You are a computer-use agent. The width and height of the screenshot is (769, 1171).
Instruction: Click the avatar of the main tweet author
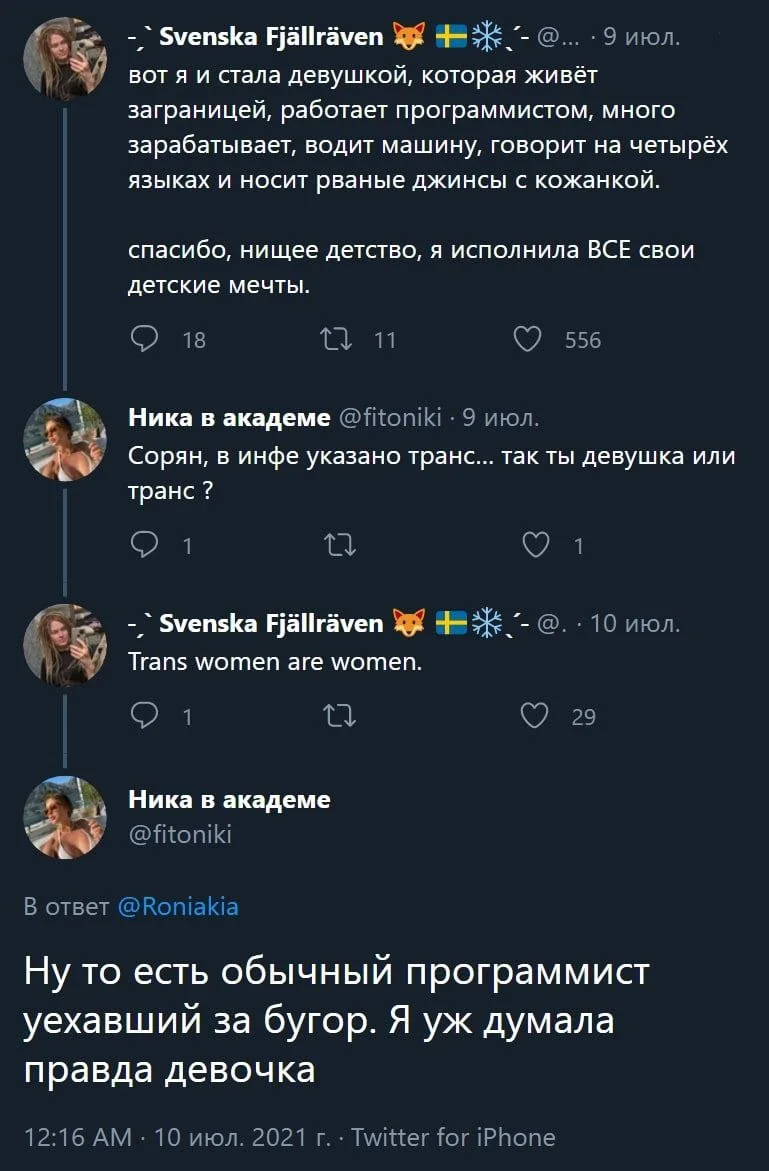tap(65, 816)
